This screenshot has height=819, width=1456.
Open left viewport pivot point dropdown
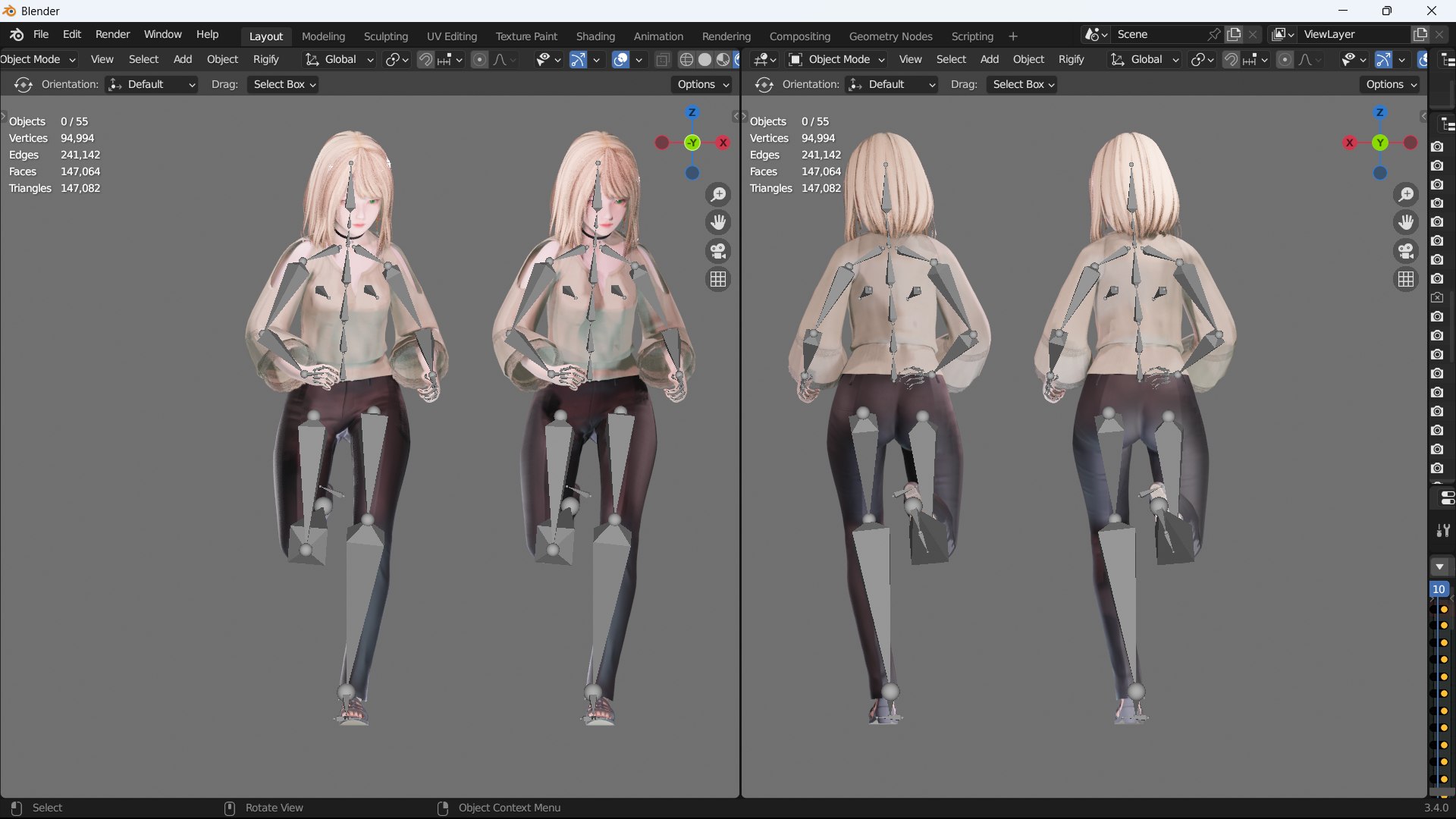tap(397, 59)
